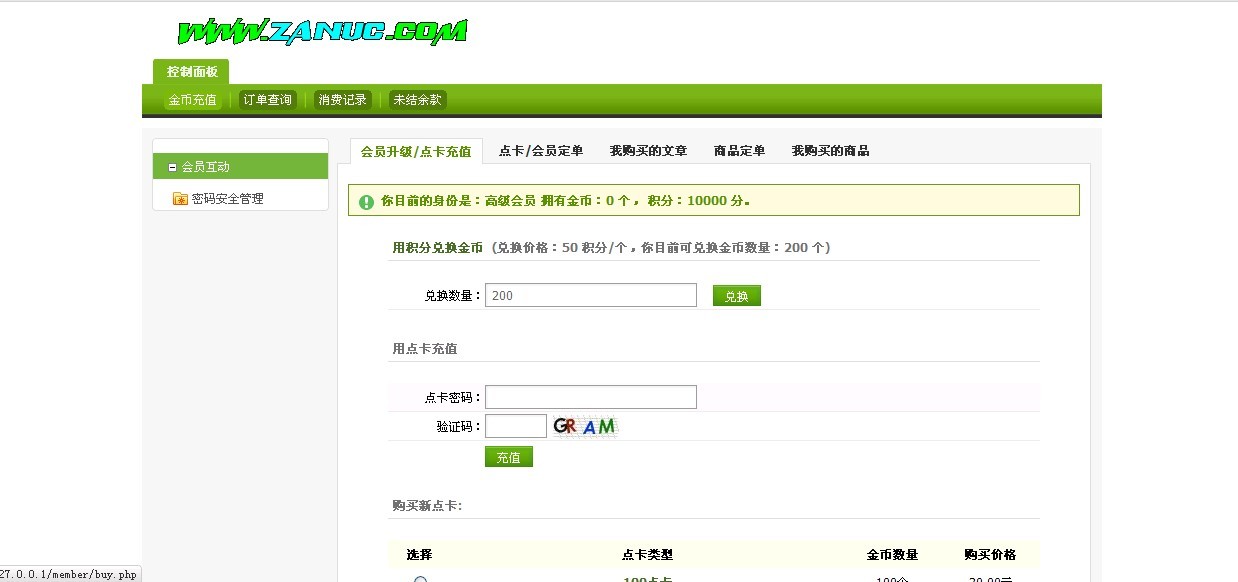Open 订单查询 from the navigation bar
Image resolution: width=1238 pixels, height=582 pixels.
267,100
